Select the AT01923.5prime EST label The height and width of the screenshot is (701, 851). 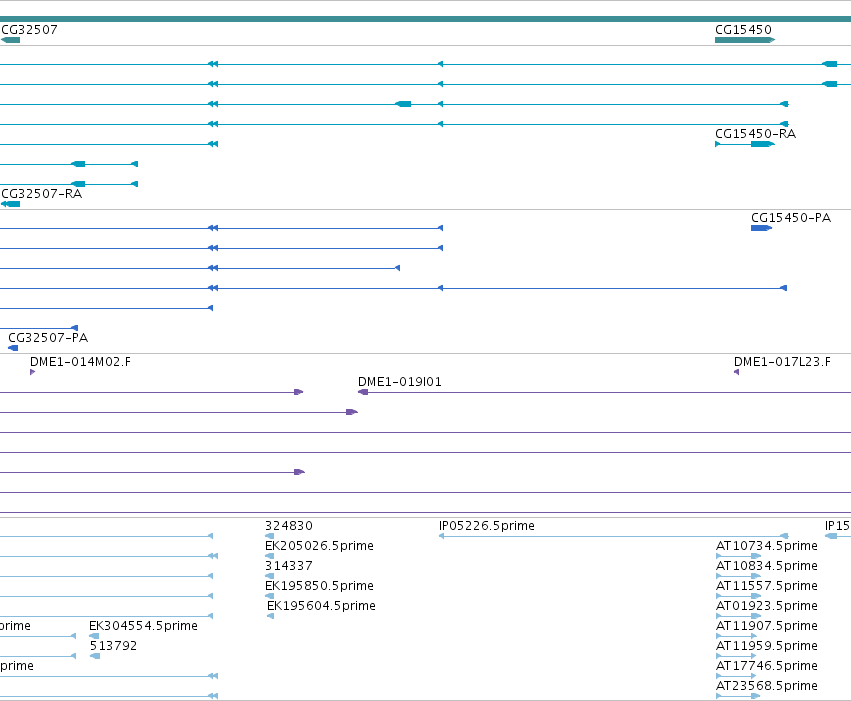pos(767,606)
